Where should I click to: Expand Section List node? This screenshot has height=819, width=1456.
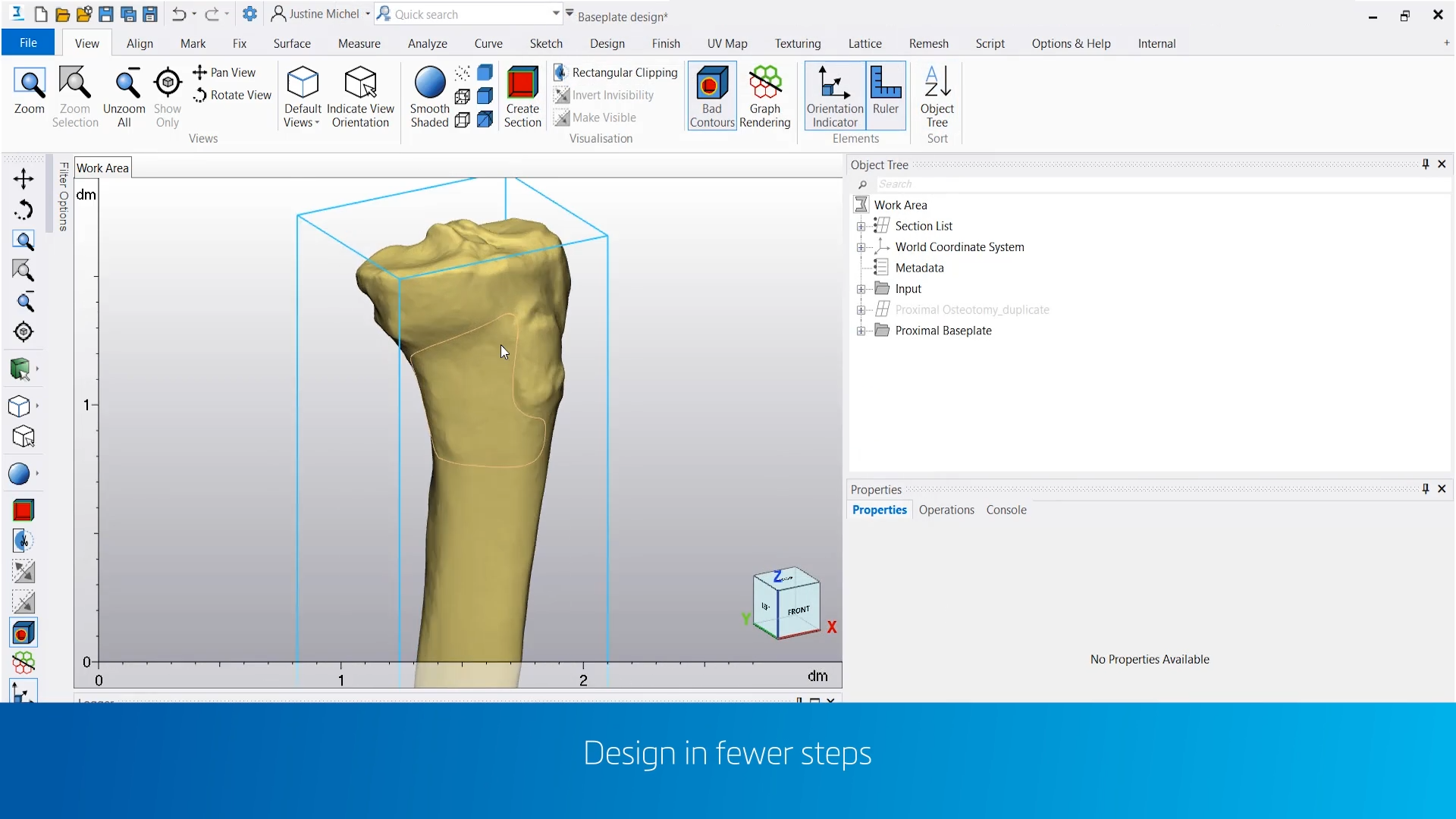coord(861,227)
